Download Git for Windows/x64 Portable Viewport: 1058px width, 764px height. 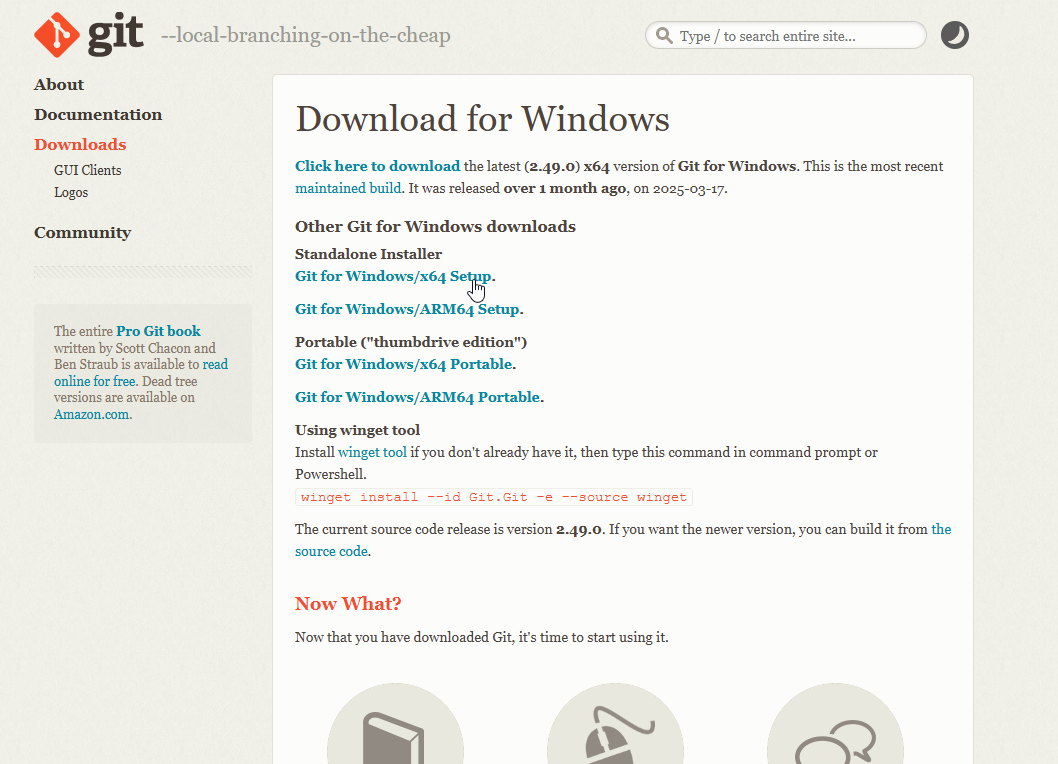click(x=403, y=364)
